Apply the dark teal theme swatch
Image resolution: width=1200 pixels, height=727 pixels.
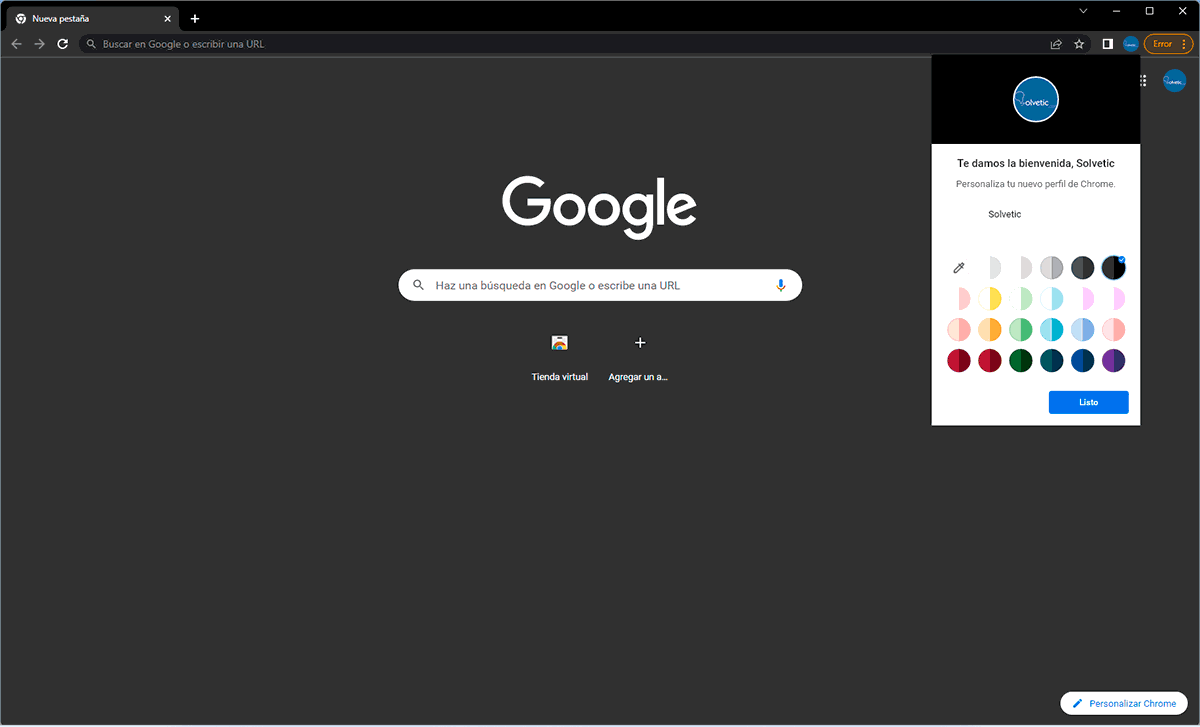1052,360
